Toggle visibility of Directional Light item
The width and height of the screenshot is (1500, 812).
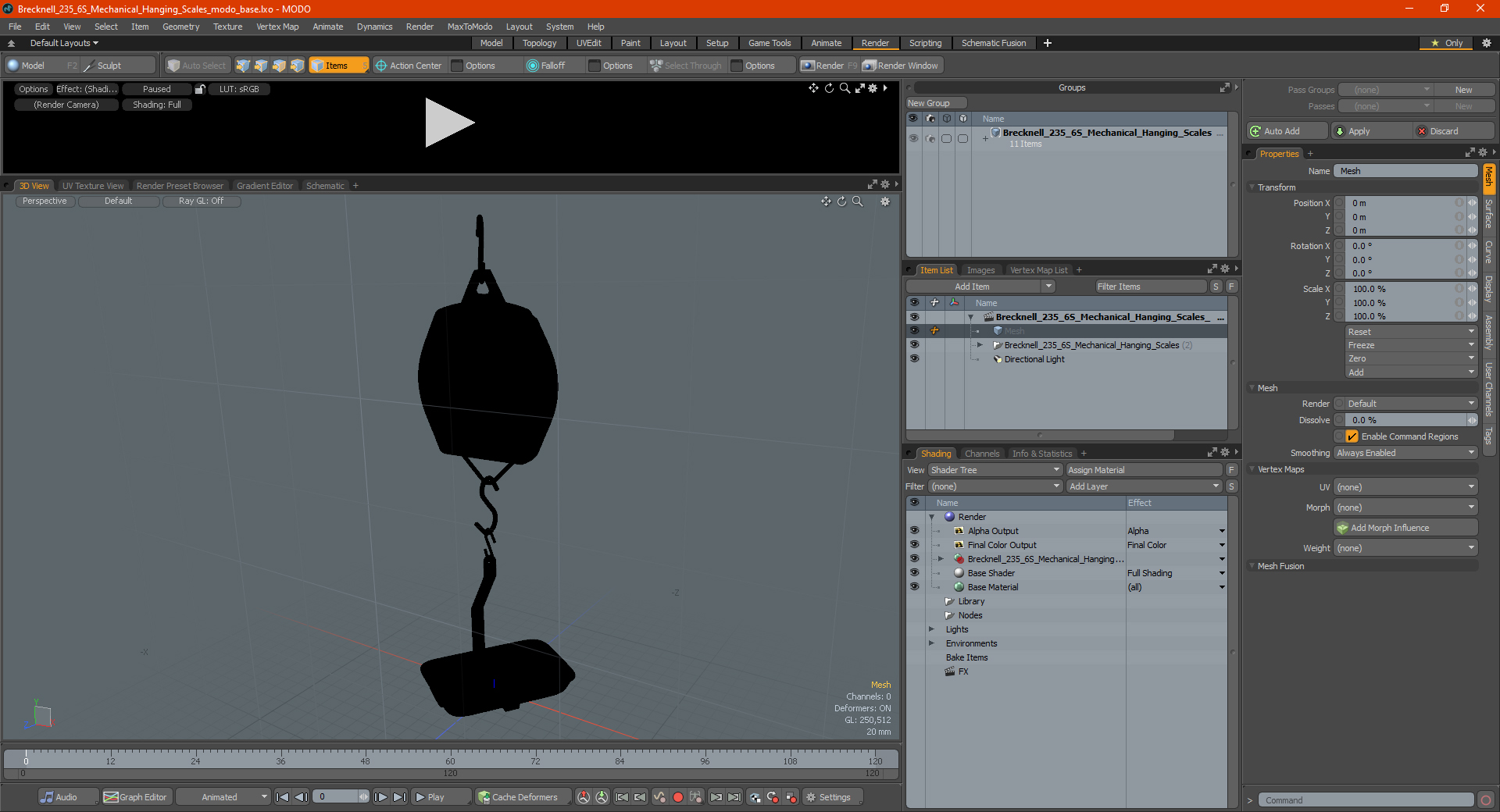(914, 359)
